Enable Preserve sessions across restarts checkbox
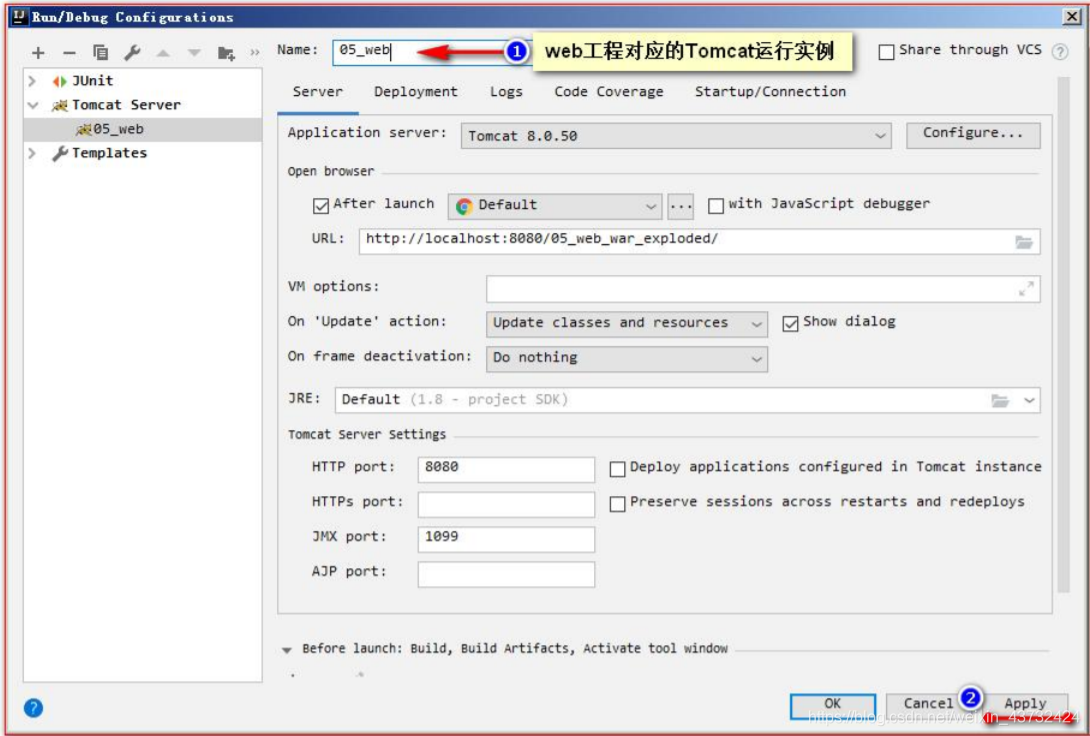The height and width of the screenshot is (736, 1090). (x=617, y=504)
